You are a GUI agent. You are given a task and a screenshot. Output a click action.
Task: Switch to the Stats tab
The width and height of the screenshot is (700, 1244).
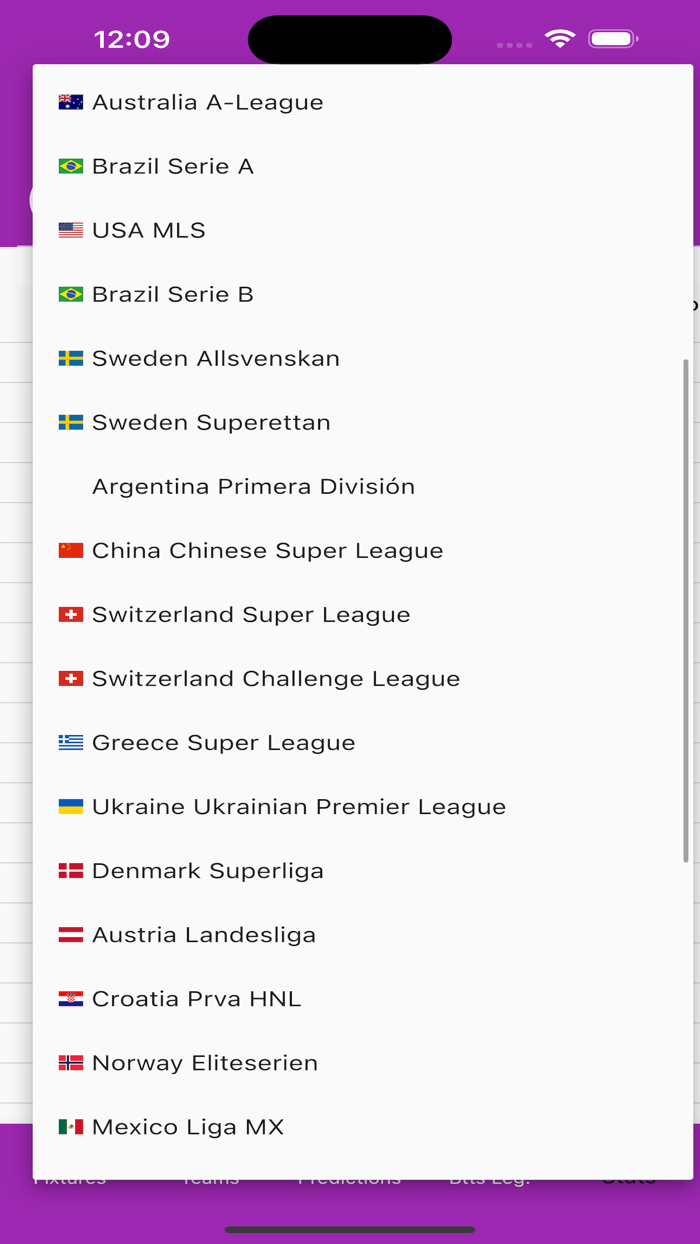627,1178
